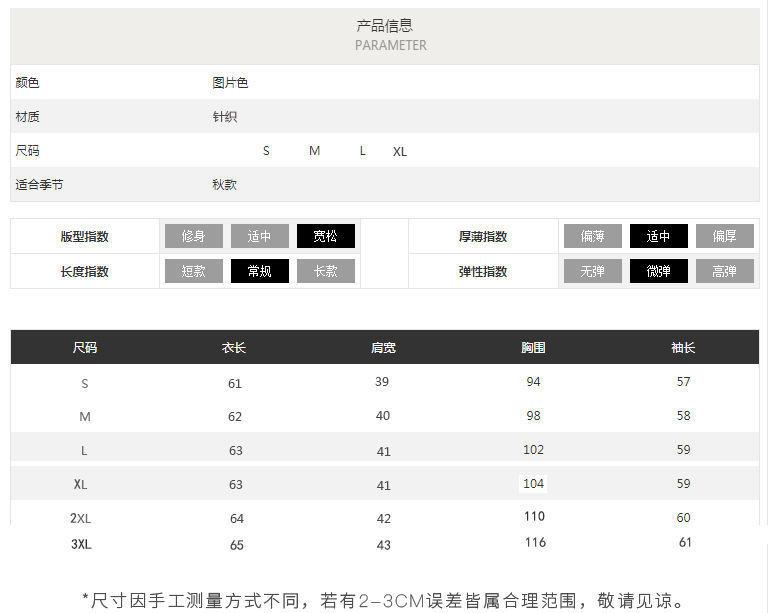Click size M in the 尺码 parameter row
768x613 pixels.
(x=314, y=151)
